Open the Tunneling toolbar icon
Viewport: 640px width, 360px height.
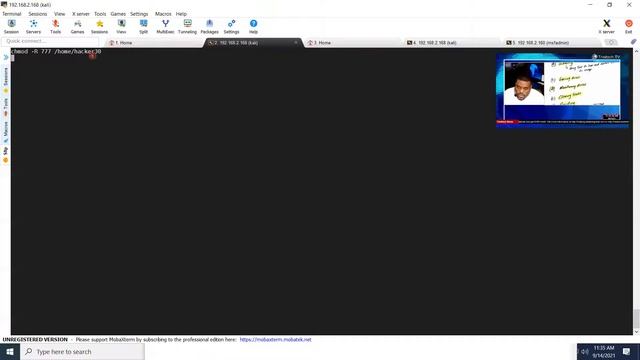click(187, 26)
